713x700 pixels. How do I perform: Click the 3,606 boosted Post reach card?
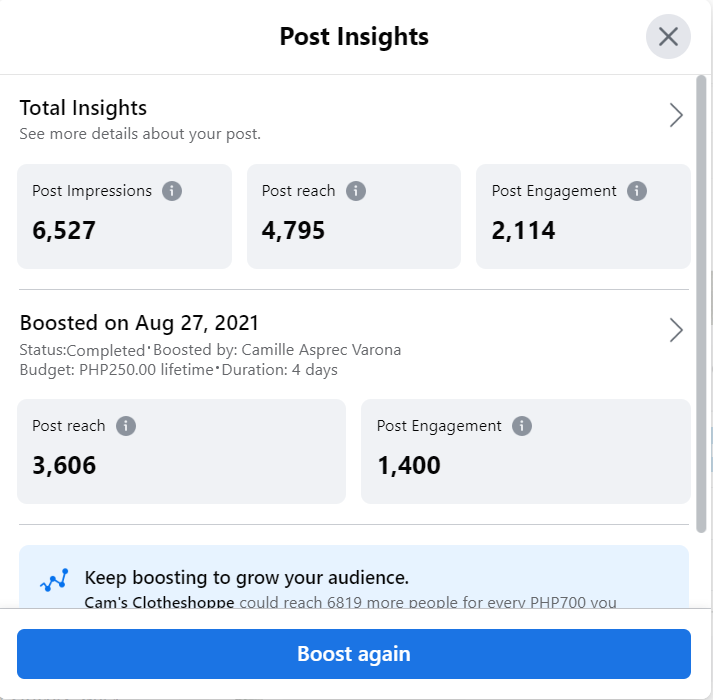click(x=181, y=452)
